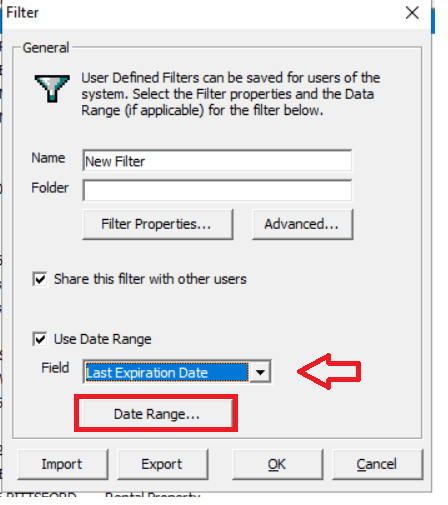
Task: Click the funnel filter icon
Action: pos(52,88)
